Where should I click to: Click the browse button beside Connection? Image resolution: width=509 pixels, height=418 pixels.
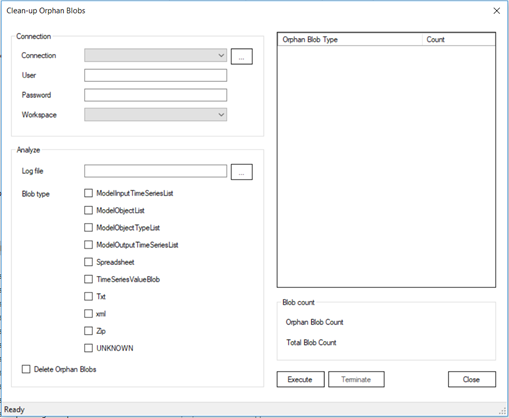point(242,56)
